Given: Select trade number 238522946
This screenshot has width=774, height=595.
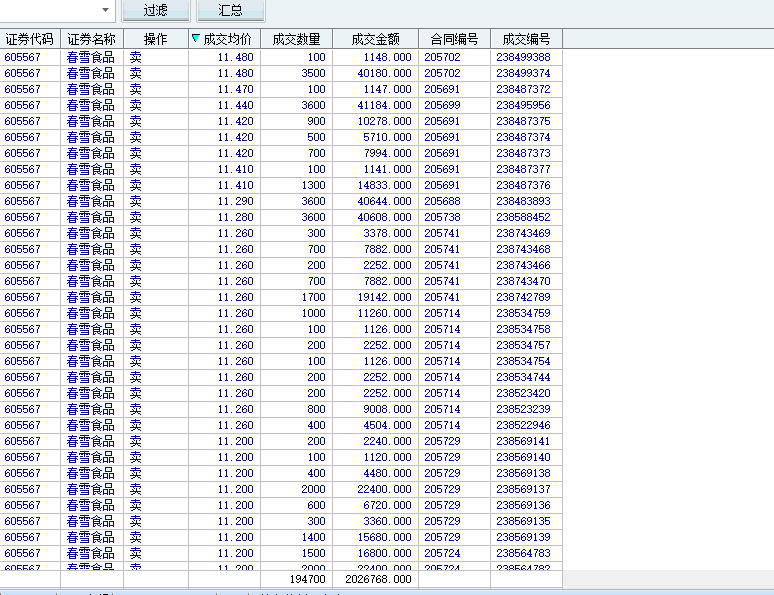Looking at the screenshot, I should point(523,425).
